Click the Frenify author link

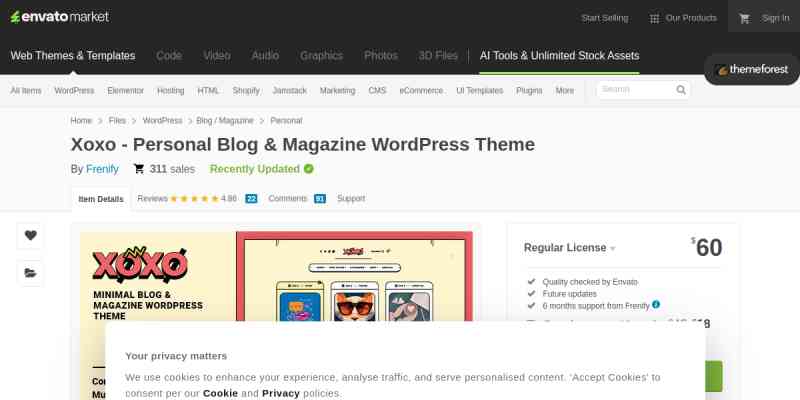coord(102,169)
